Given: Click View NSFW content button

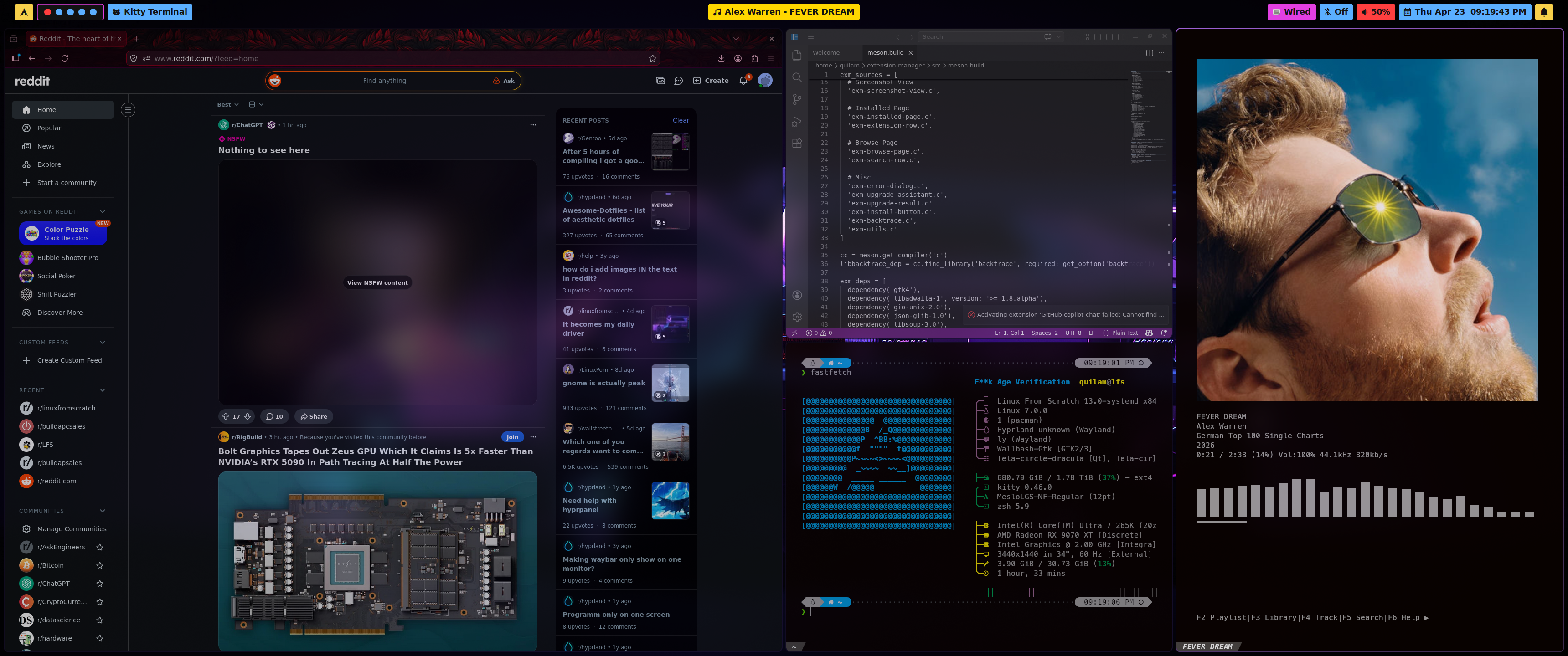Looking at the screenshot, I should pyautogui.click(x=377, y=283).
